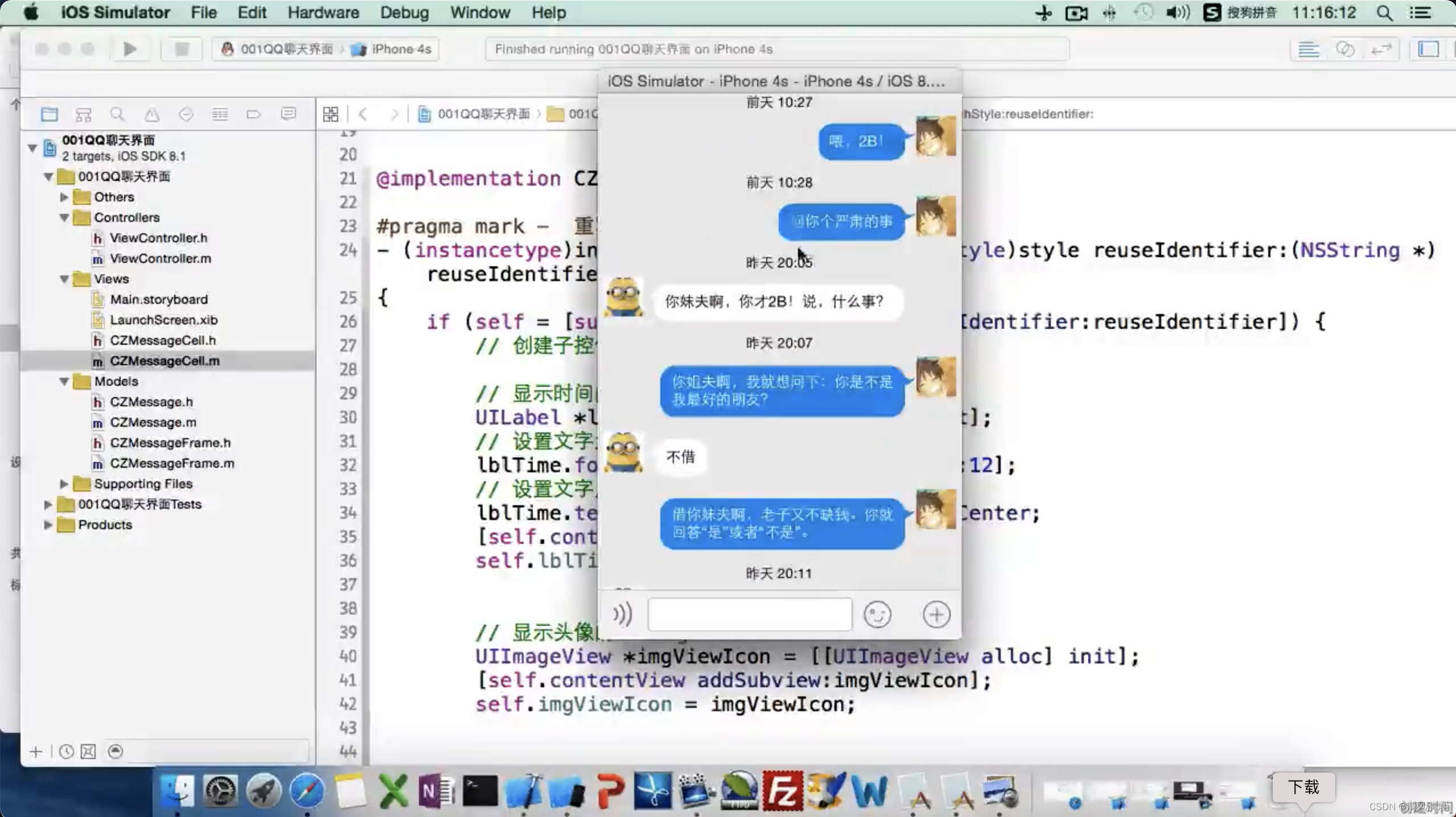Collapse the Views folder
The image size is (1456, 817).
(64, 279)
